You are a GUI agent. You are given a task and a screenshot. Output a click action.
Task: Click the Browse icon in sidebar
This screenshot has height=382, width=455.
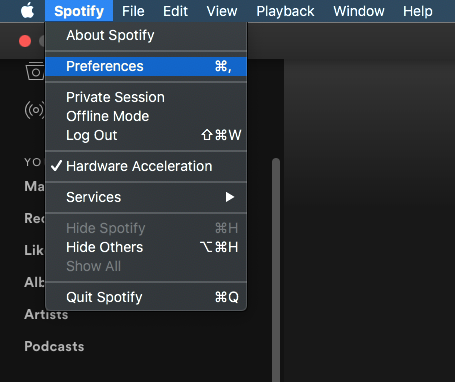35,71
